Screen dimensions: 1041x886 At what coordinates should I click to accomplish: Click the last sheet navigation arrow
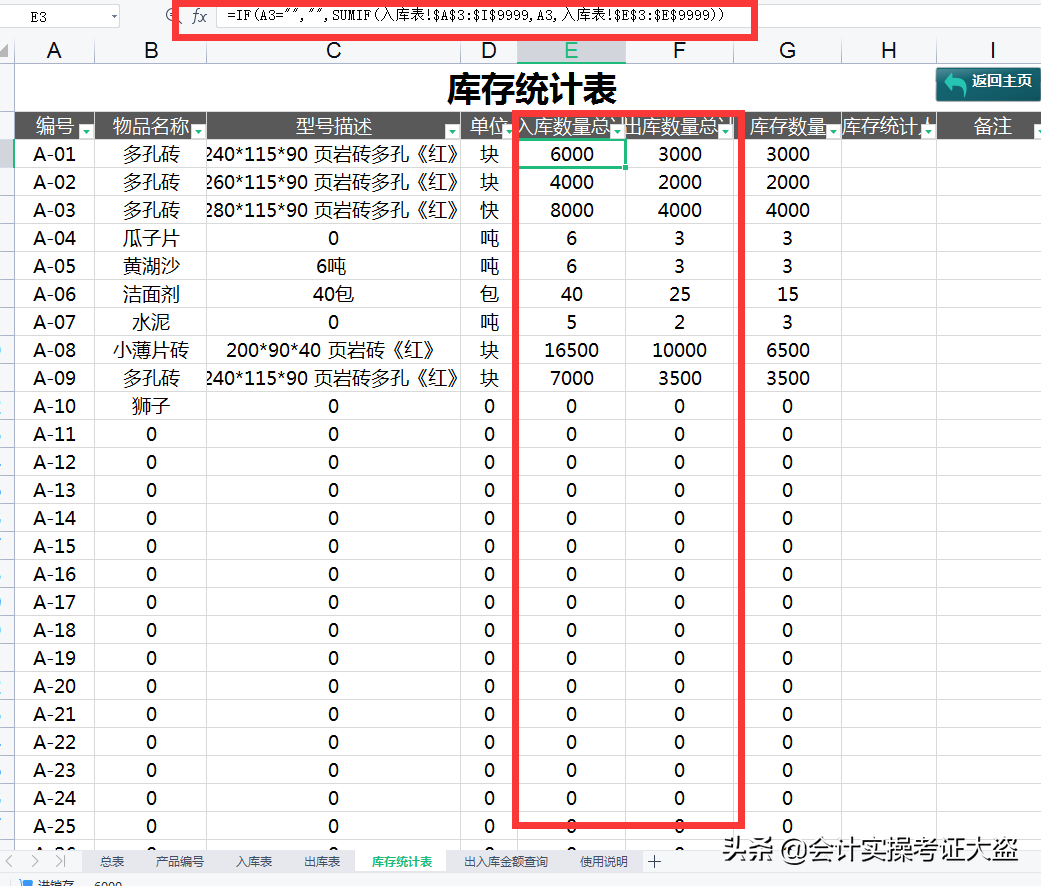[60, 861]
